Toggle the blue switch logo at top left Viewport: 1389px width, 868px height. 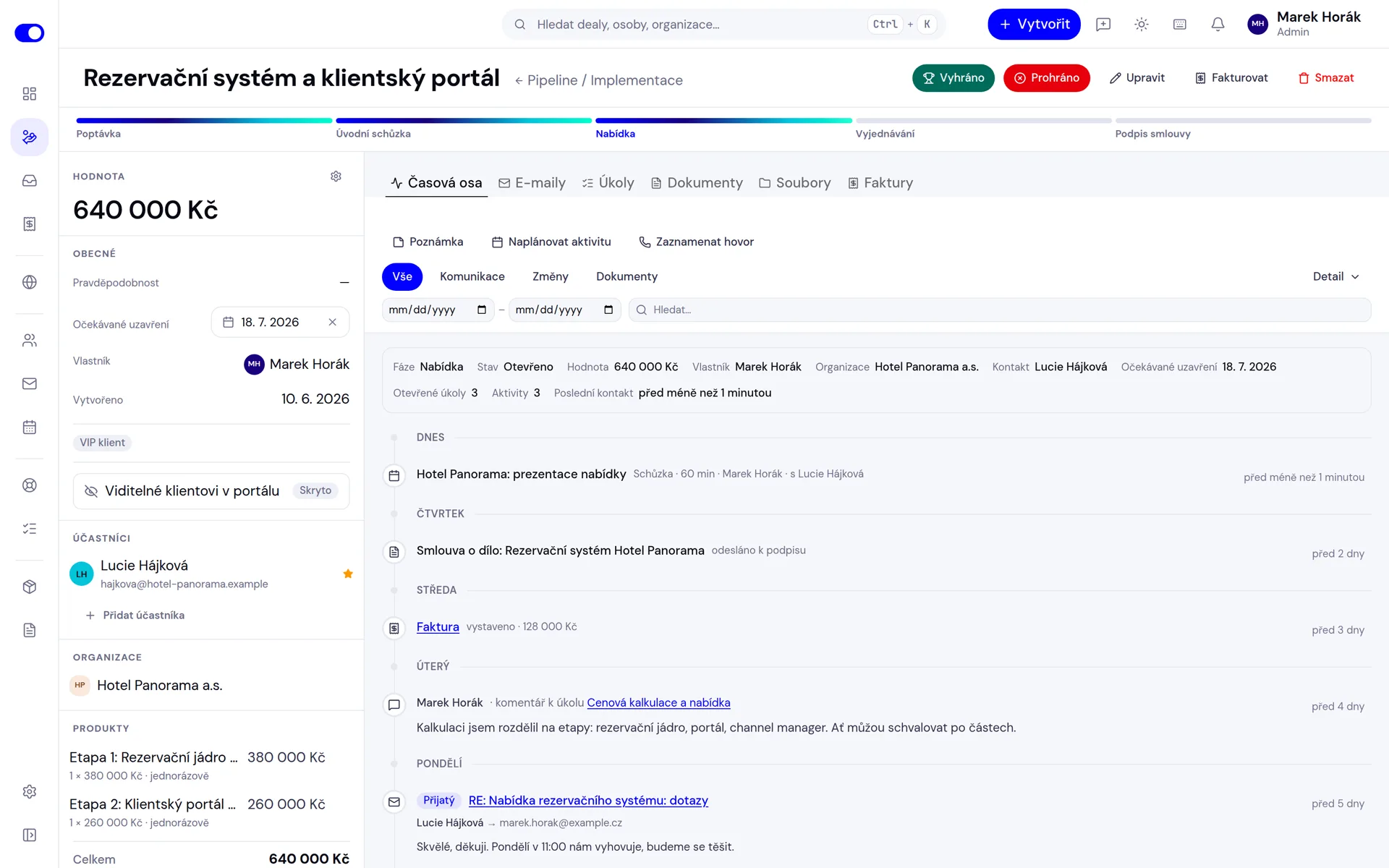click(x=29, y=33)
